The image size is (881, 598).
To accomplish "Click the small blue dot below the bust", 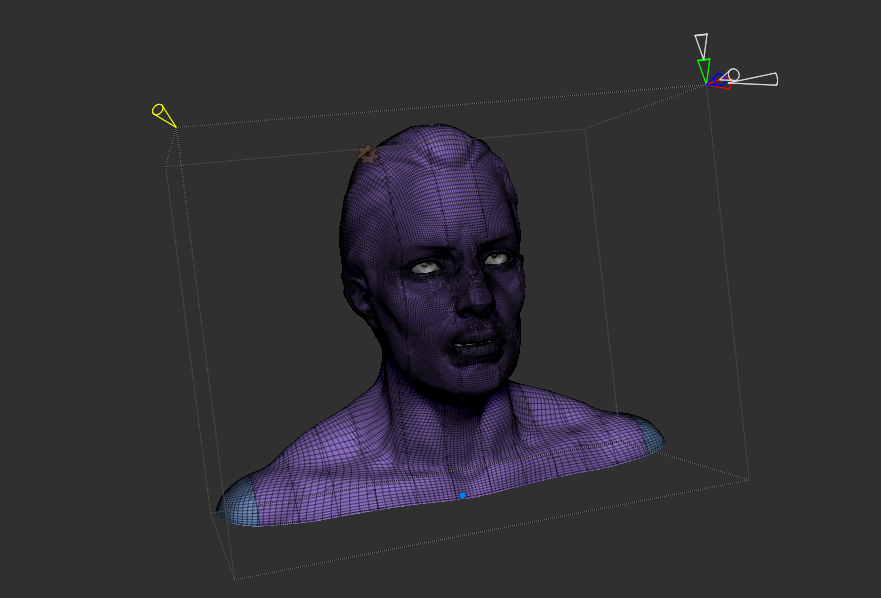I will (x=462, y=495).
